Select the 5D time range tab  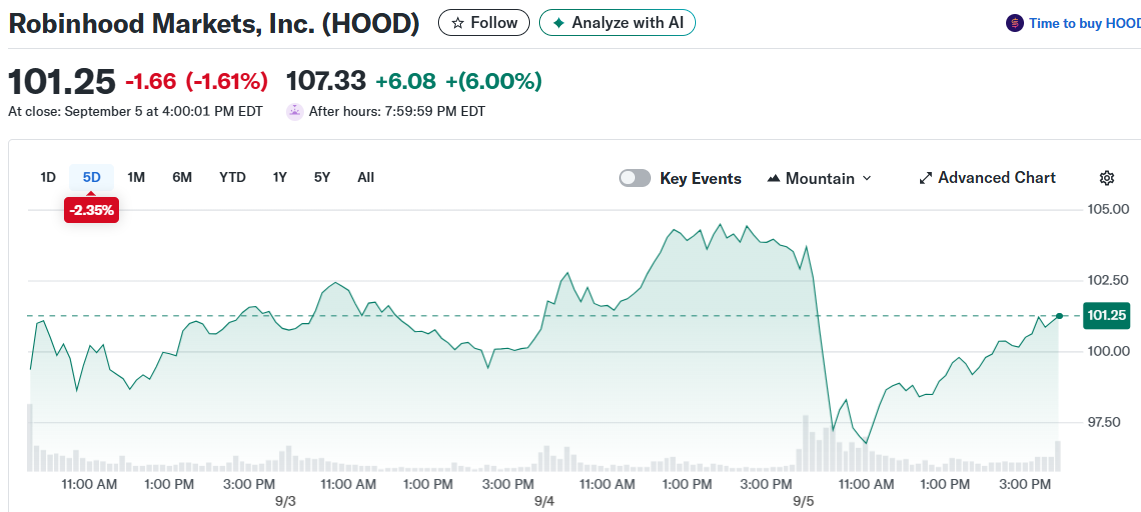pos(92,177)
